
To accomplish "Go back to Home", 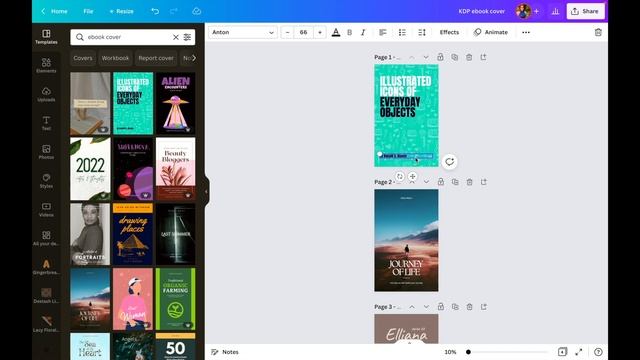I will 54,11.
